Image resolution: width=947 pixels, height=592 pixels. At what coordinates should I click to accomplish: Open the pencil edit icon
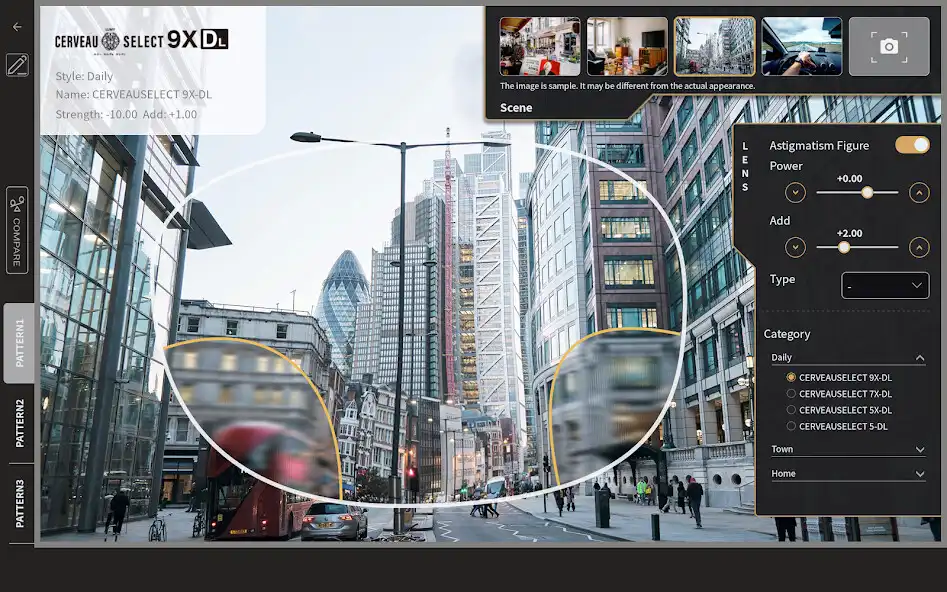[x=17, y=66]
